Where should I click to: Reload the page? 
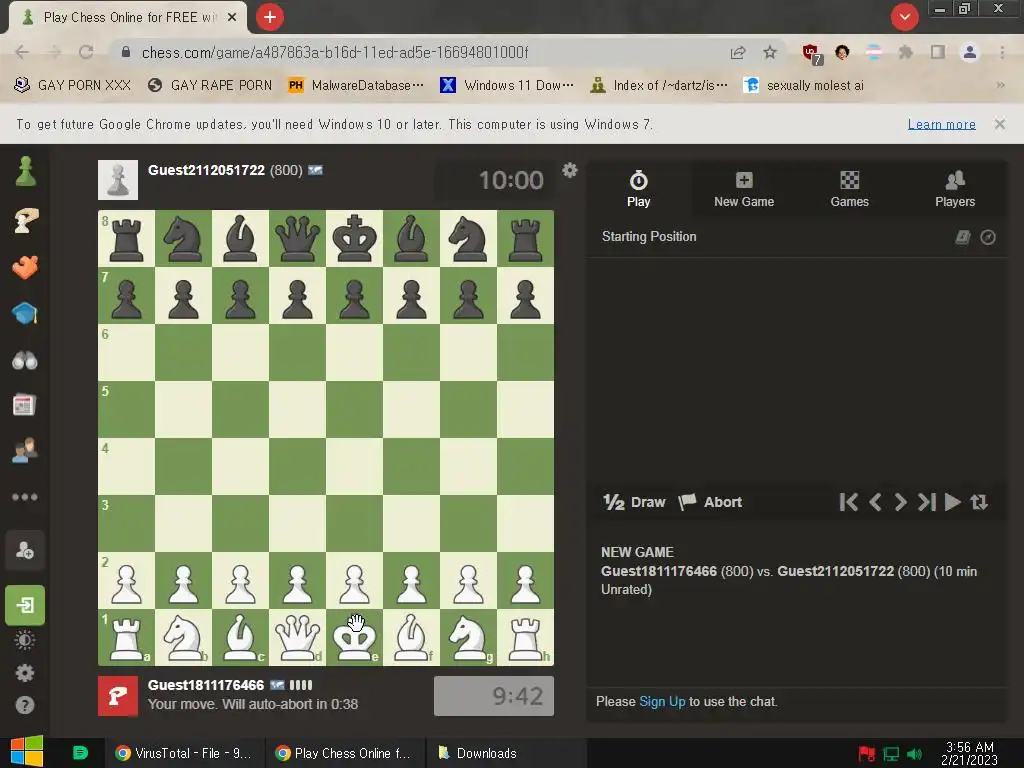click(x=86, y=52)
